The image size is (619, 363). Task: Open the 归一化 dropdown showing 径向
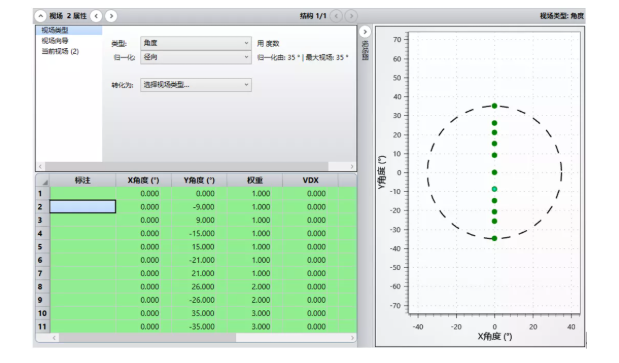click(196, 57)
